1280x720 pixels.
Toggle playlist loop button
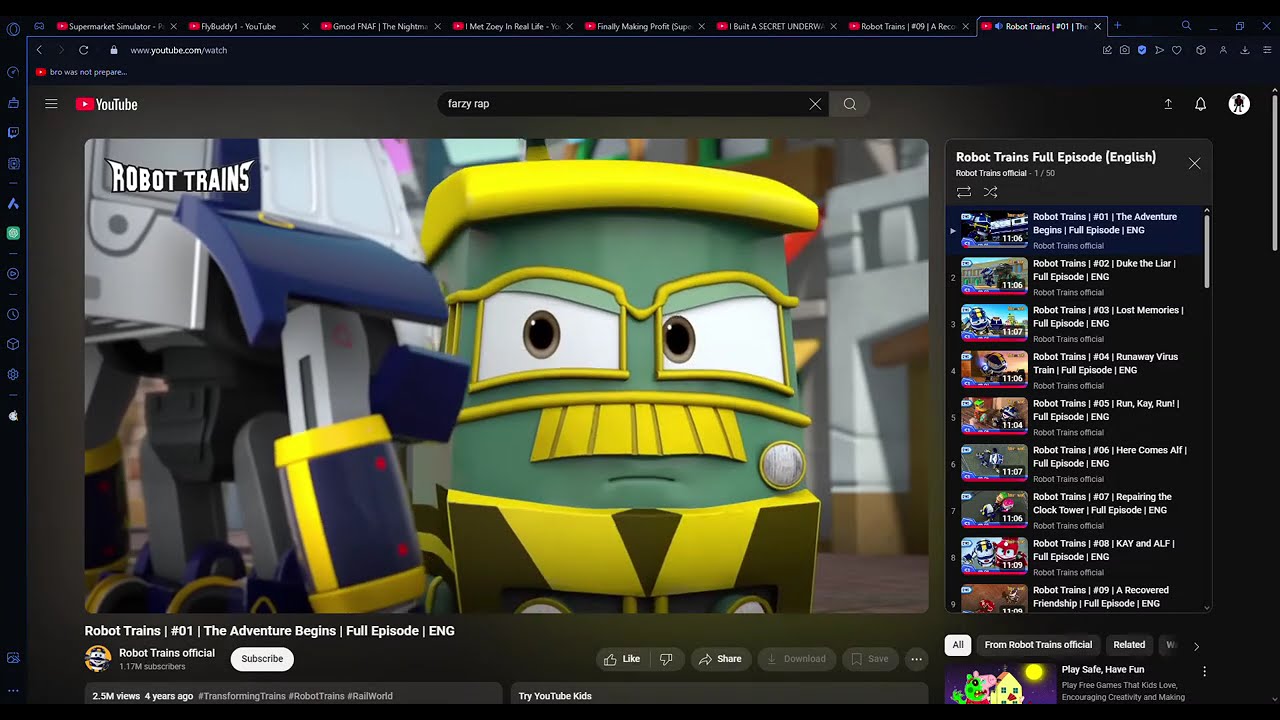point(964,192)
